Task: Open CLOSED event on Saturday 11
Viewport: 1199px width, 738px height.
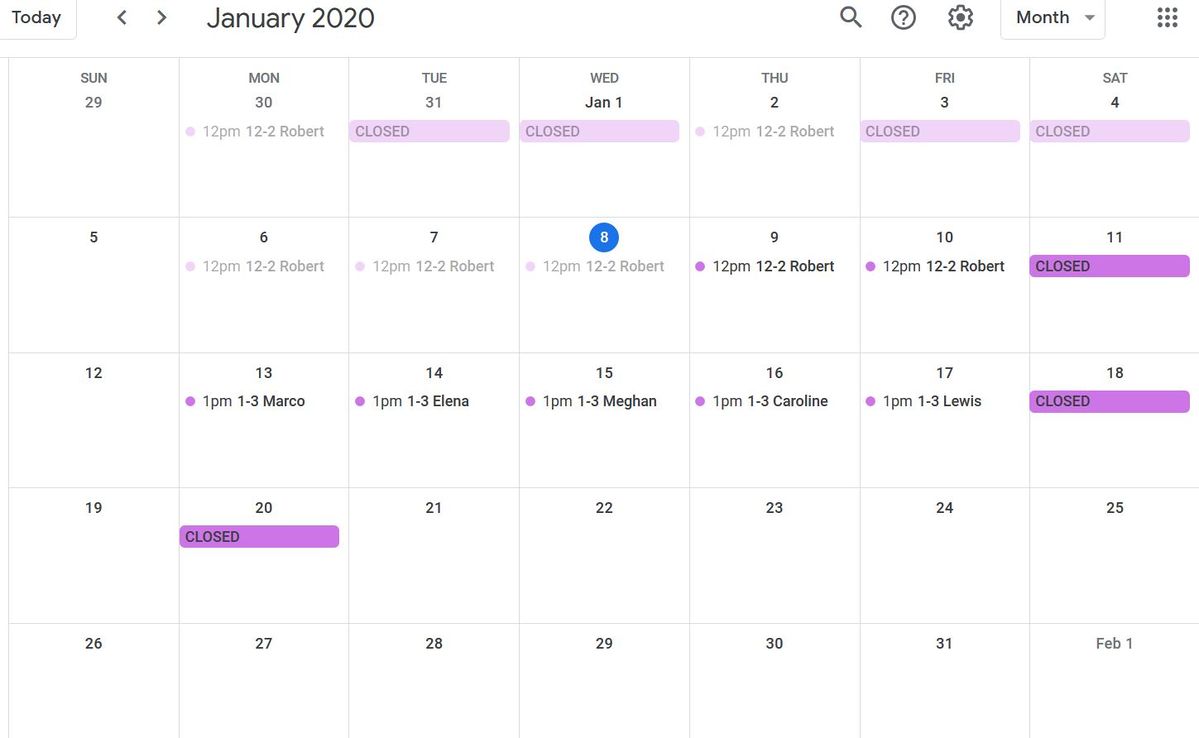Action: (x=1110, y=266)
